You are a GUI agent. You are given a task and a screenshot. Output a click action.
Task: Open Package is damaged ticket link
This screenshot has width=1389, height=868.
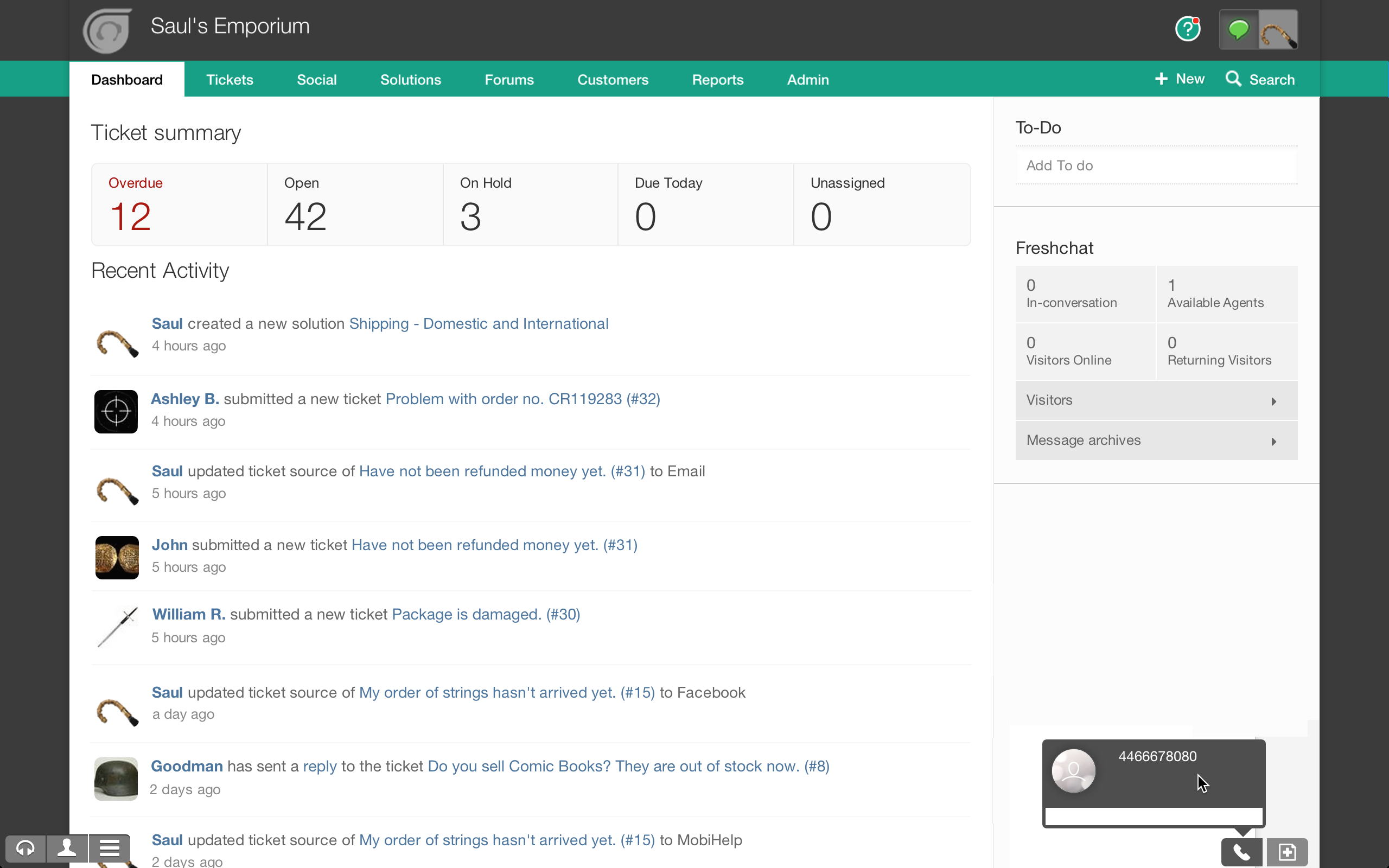point(486,614)
